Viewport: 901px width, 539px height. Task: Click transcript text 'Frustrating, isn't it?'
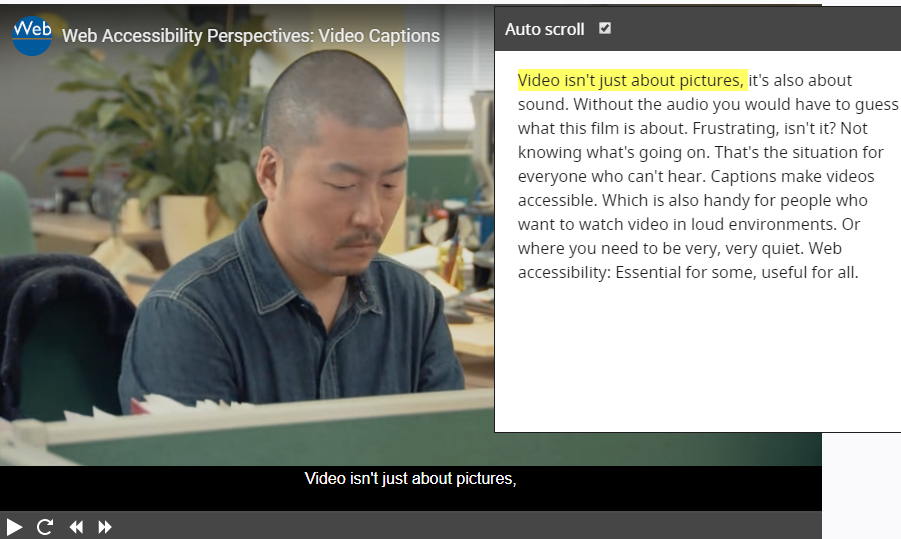tap(764, 128)
